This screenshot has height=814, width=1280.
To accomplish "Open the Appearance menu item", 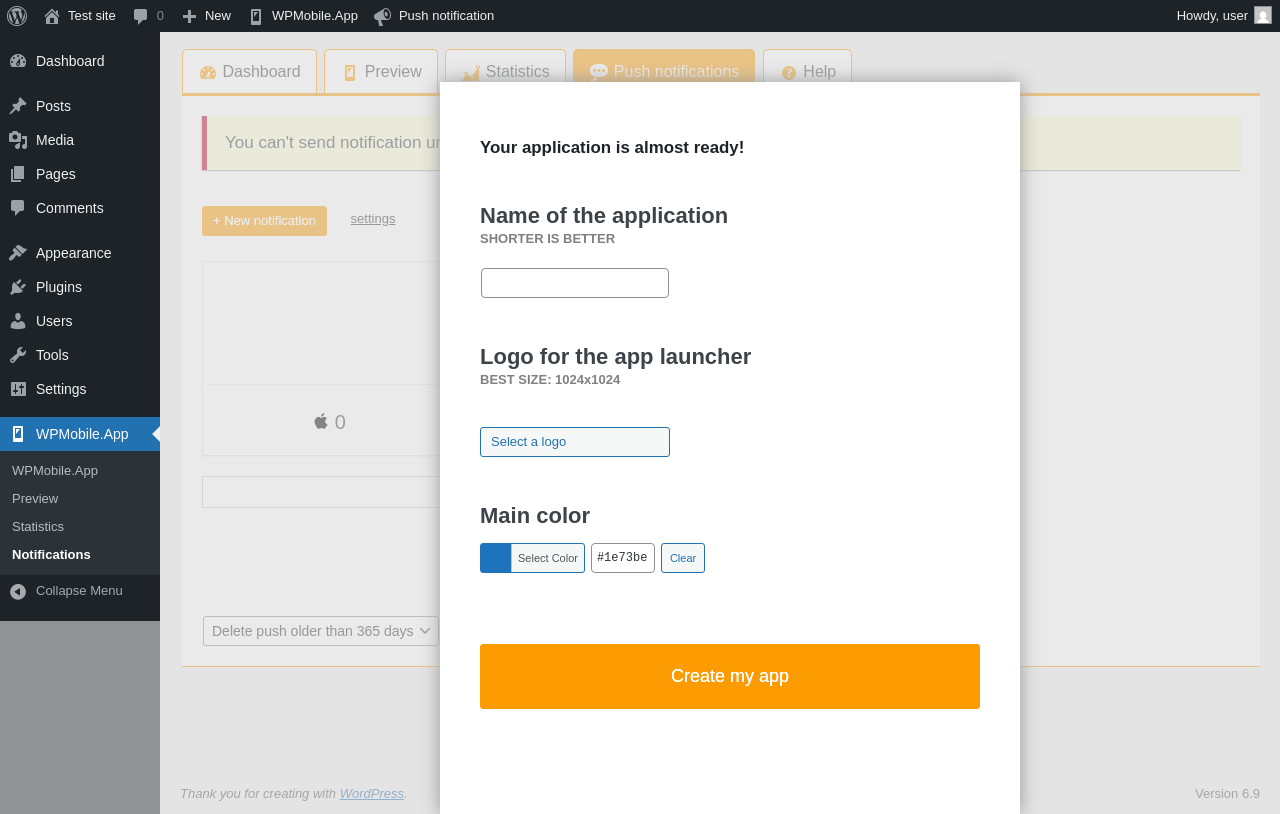I will click(x=73, y=253).
